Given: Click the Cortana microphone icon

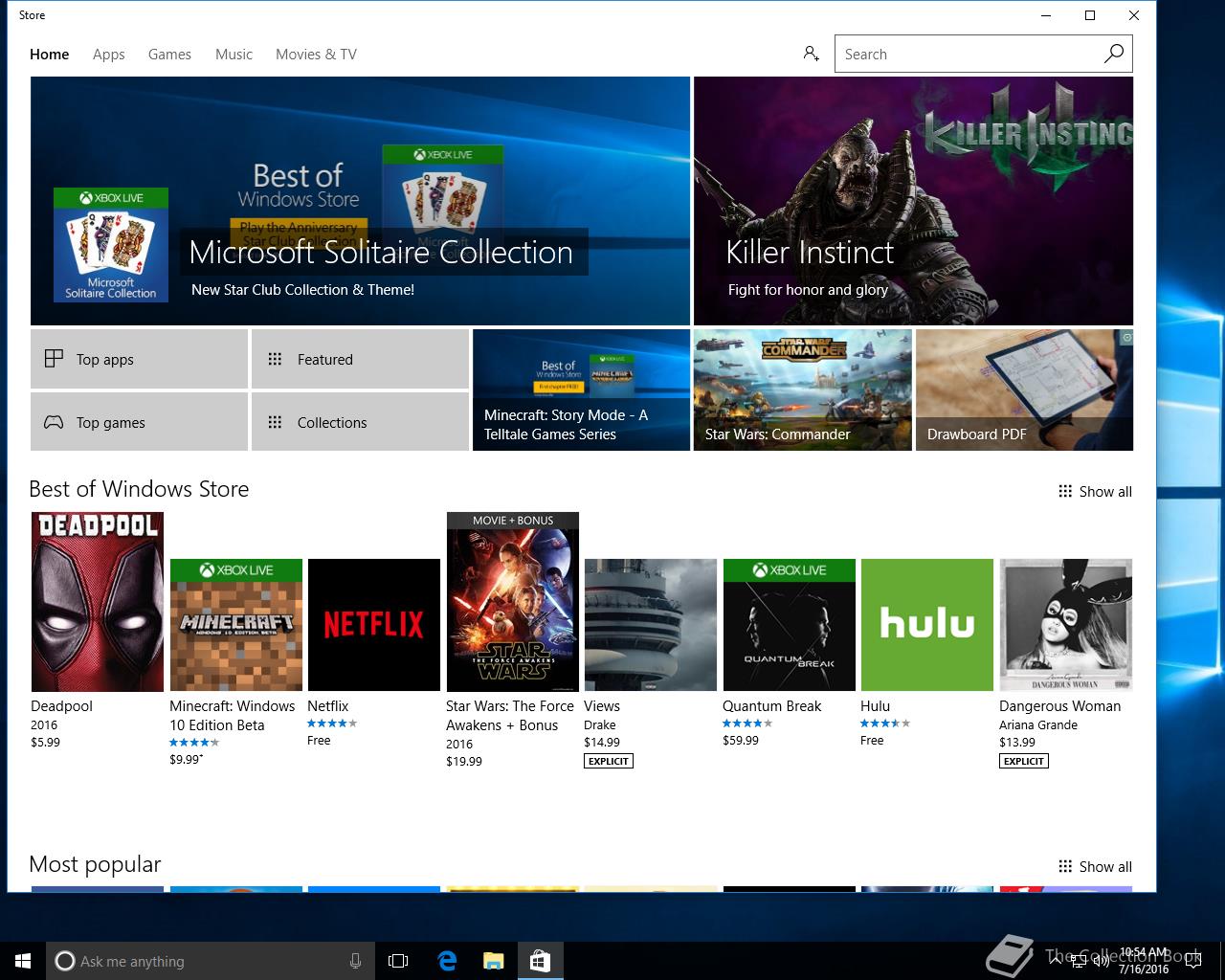Looking at the screenshot, I should click(355, 961).
